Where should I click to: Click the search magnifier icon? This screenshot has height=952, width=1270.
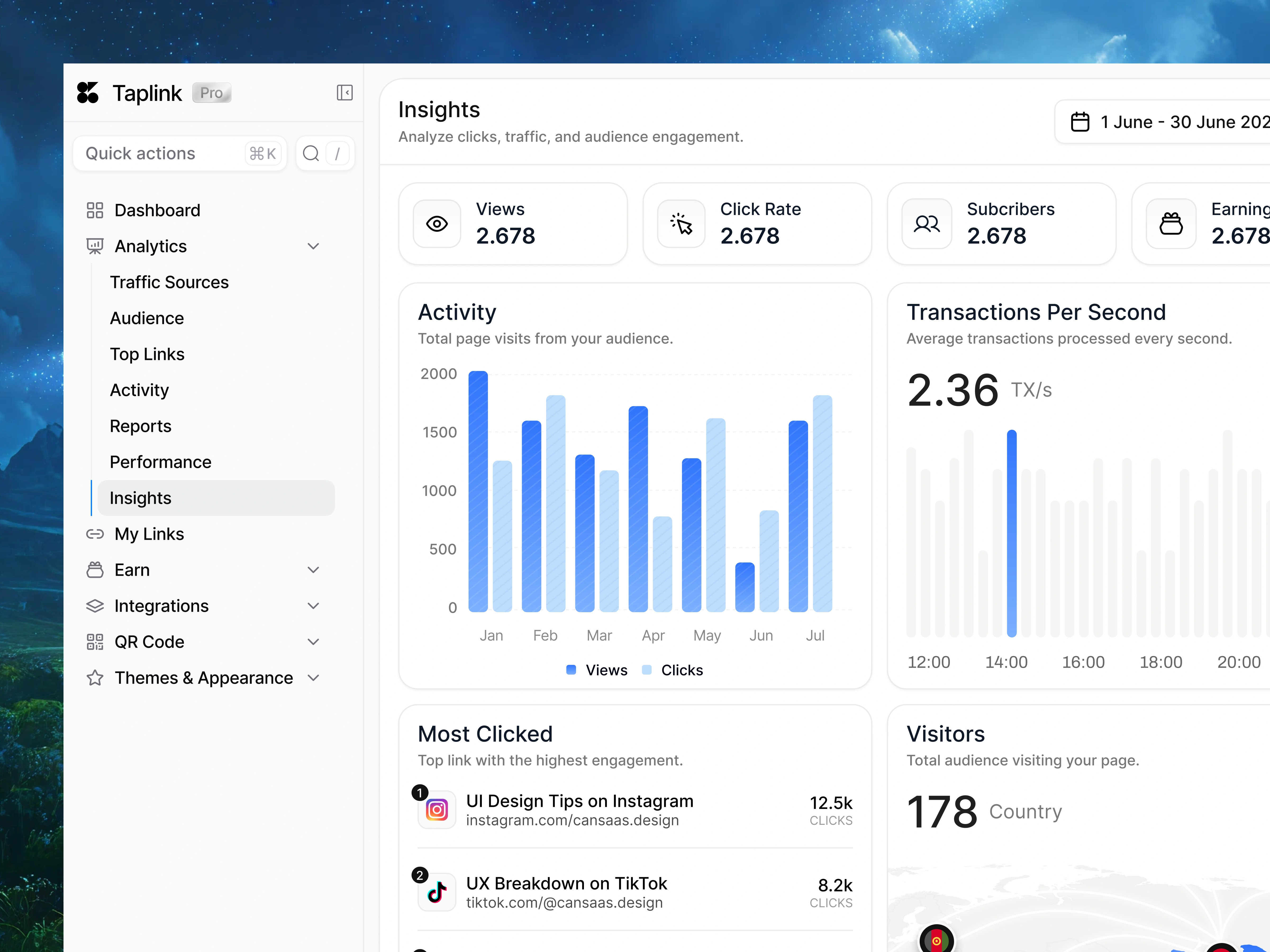311,153
